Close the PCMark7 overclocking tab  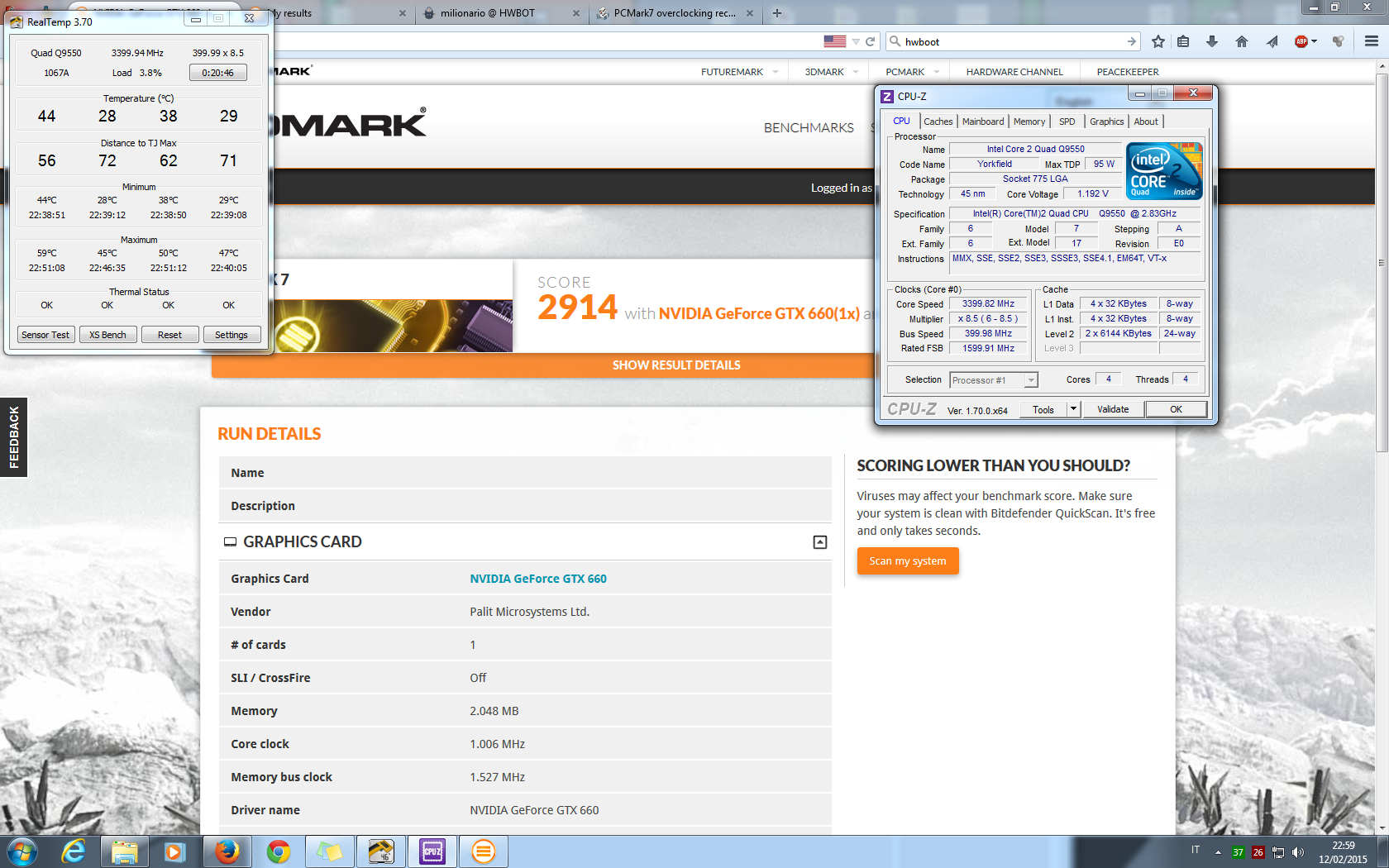750,13
